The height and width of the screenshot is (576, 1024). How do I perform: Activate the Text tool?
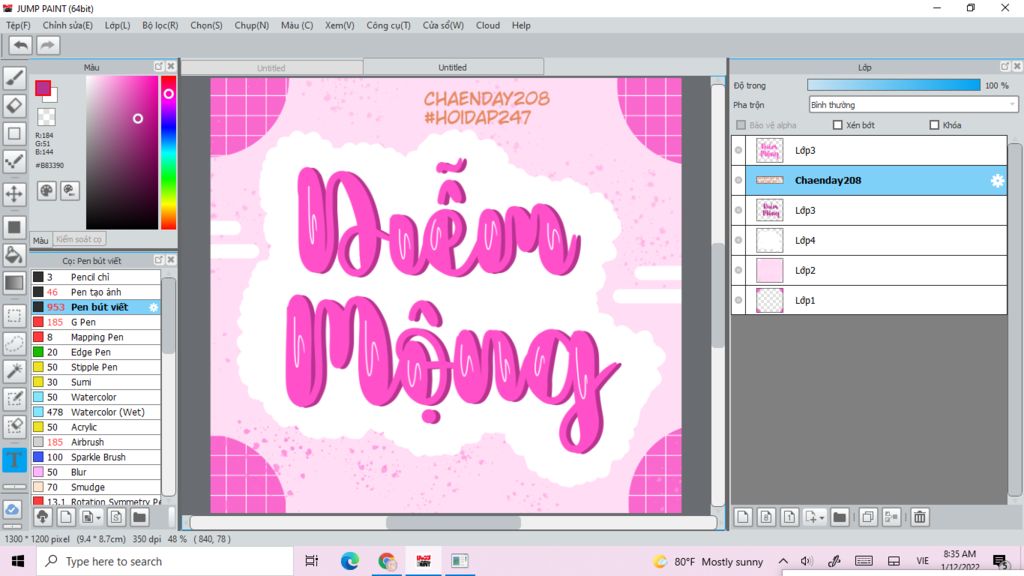coord(14,460)
